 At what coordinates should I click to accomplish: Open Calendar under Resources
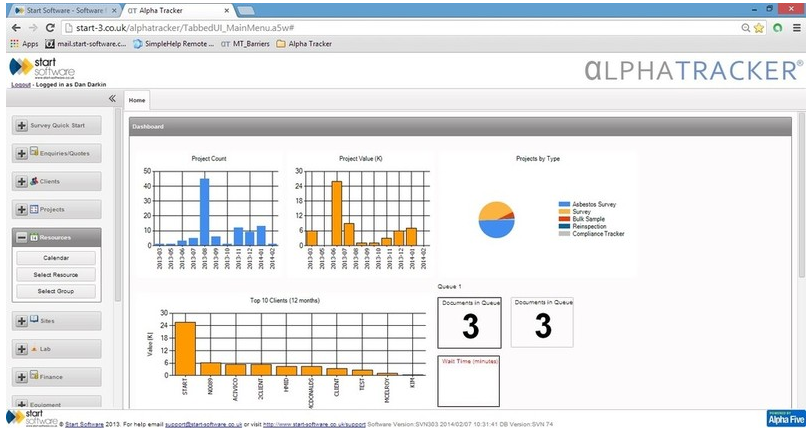[x=56, y=258]
